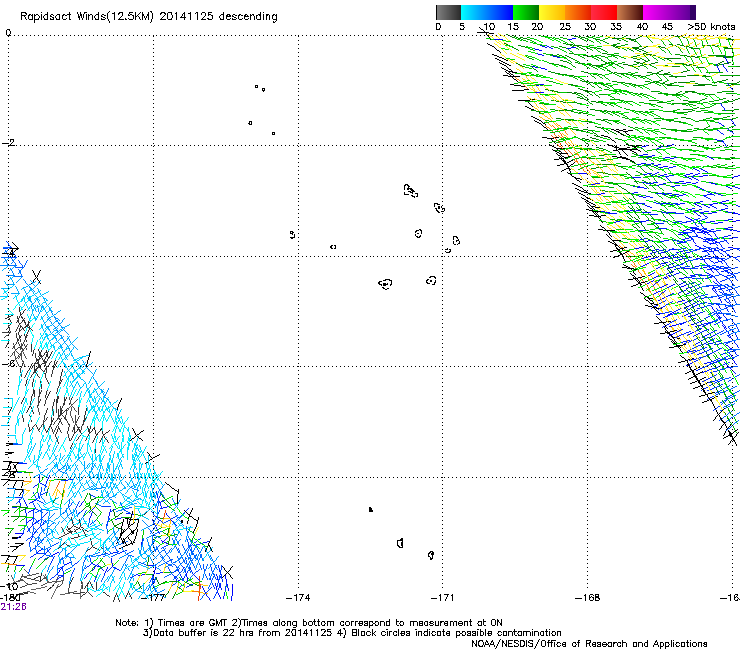This screenshot has width=740, height=650.
Task: Click the magenta 40-45 knots legend segment
Action: tap(656, 12)
